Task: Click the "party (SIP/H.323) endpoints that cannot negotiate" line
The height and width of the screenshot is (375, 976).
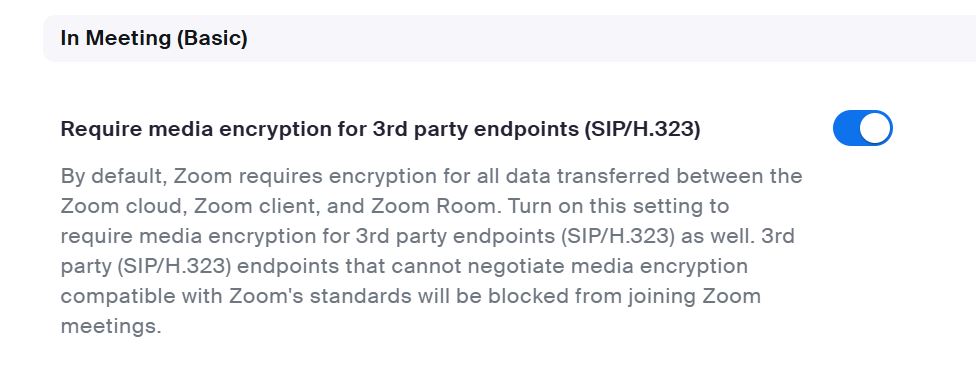Action: pyautogui.click(x=404, y=267)
